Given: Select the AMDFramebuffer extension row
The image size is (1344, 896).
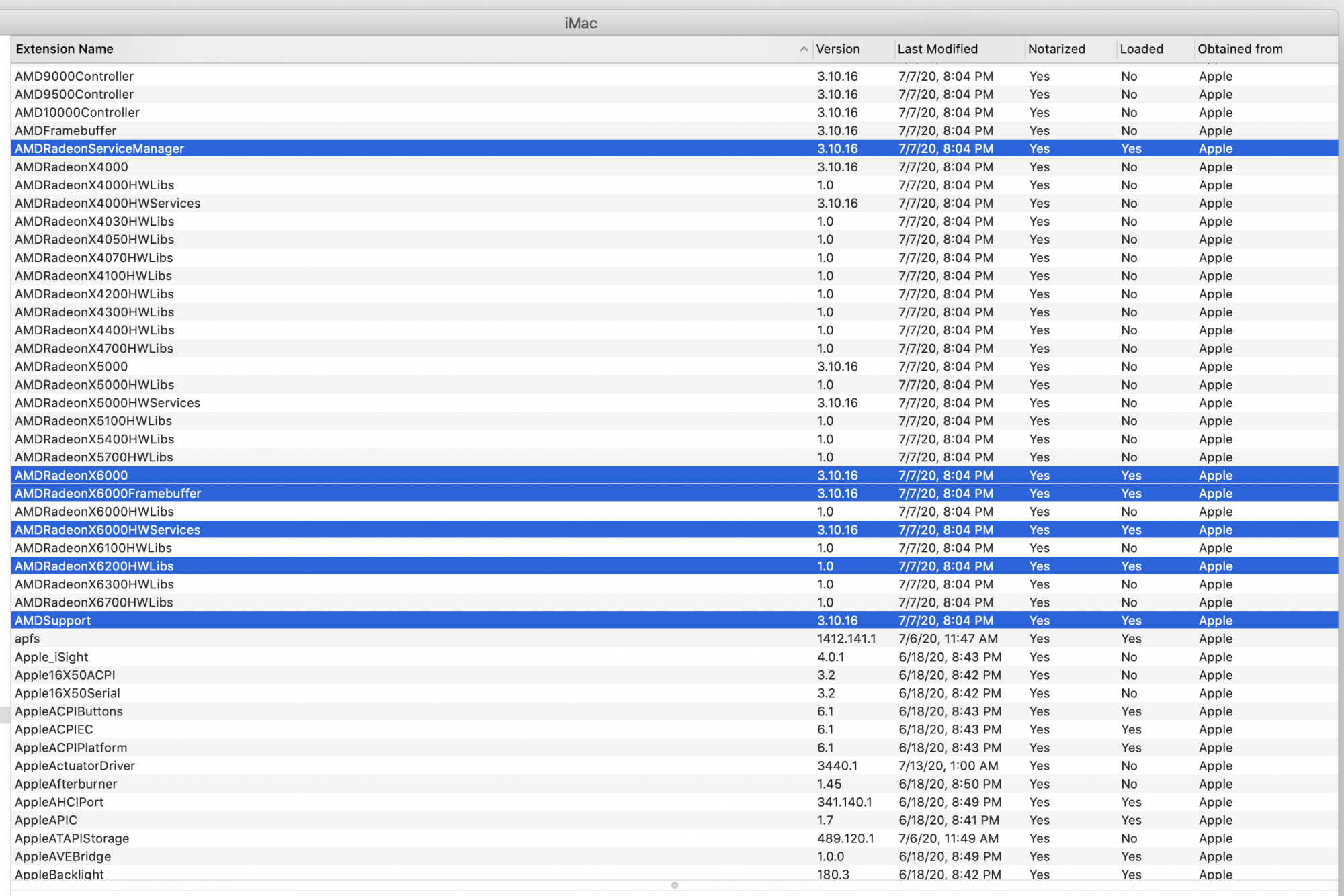Looking at the screenshot, I should tap(66, 130).
